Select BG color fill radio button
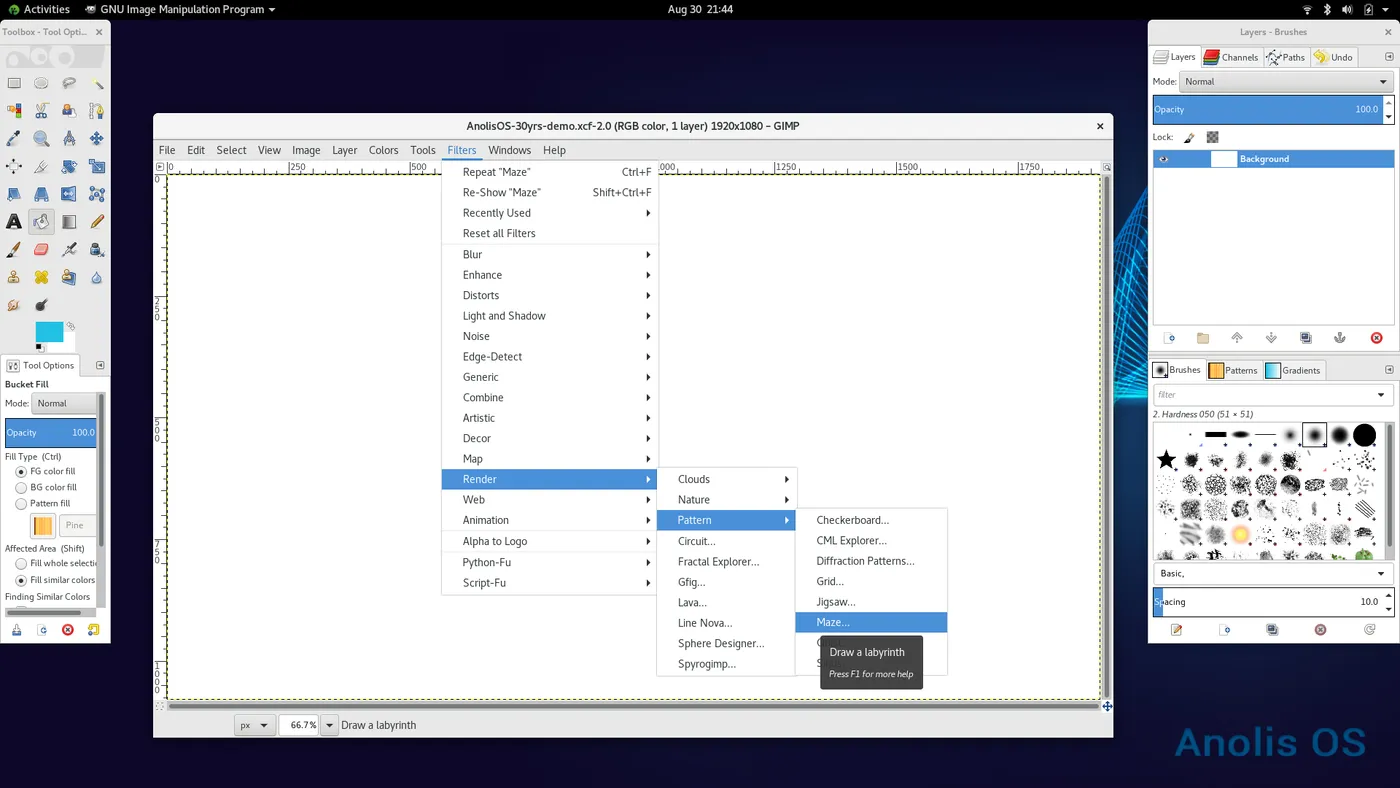The image size is (1400, 788). pos(21,488)
